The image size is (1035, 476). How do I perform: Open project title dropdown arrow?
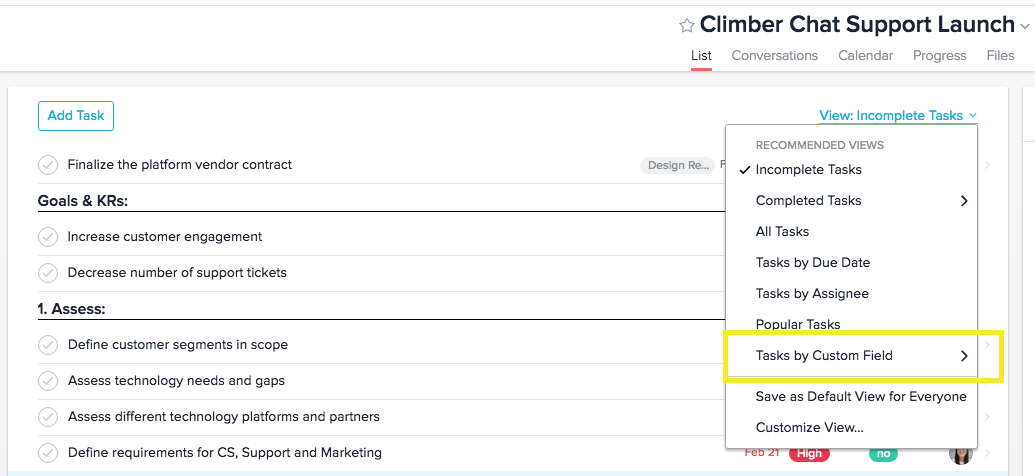pos(1025,27)
